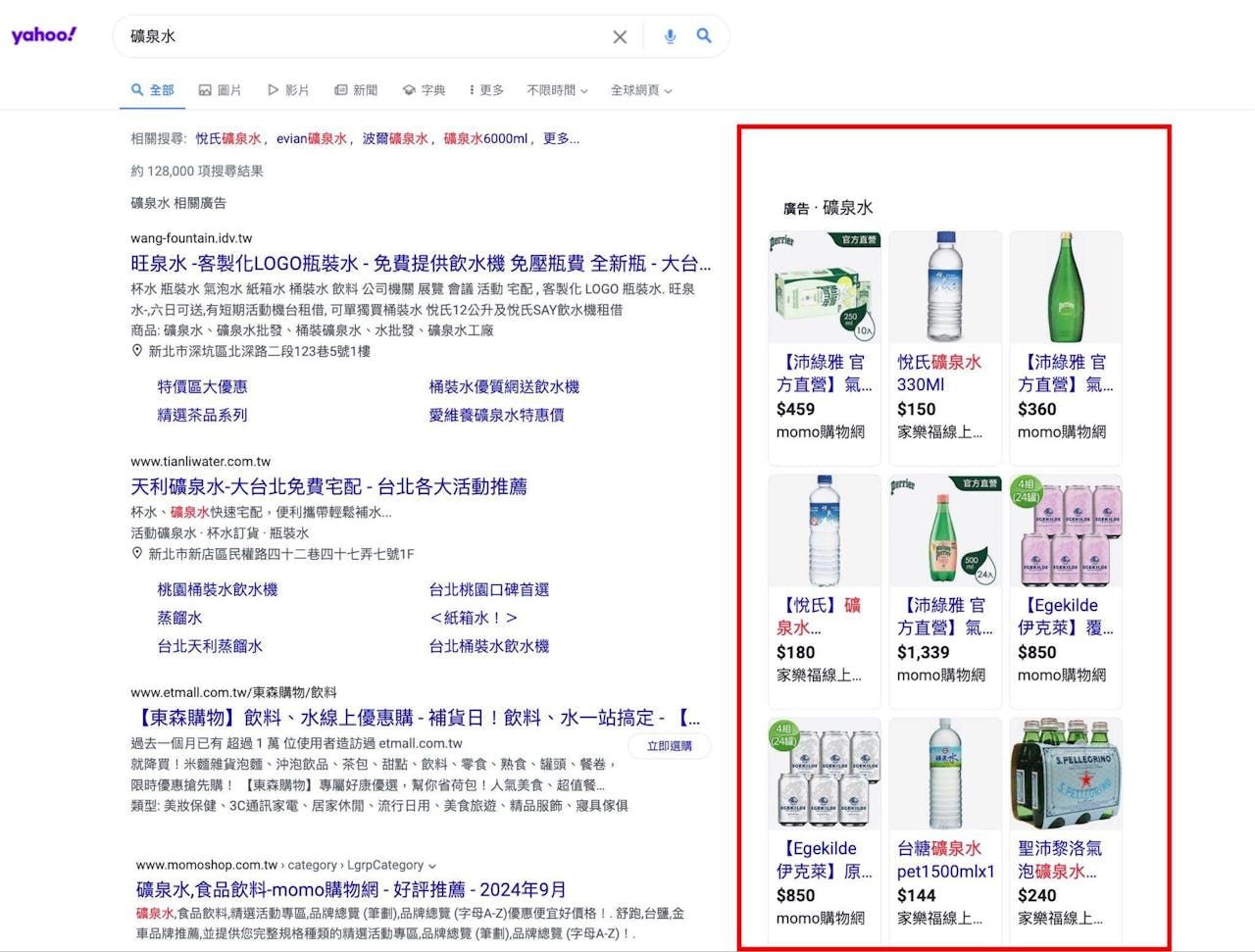Open the Perrier 500ml bottle image priced $1,339

point(945,530)
